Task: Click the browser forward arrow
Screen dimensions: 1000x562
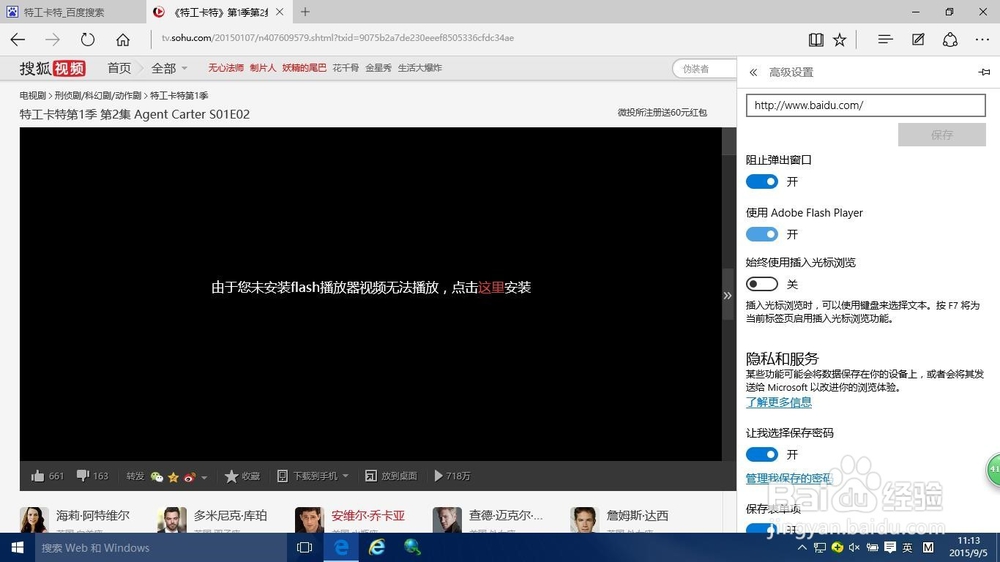Action: point(52,40)
